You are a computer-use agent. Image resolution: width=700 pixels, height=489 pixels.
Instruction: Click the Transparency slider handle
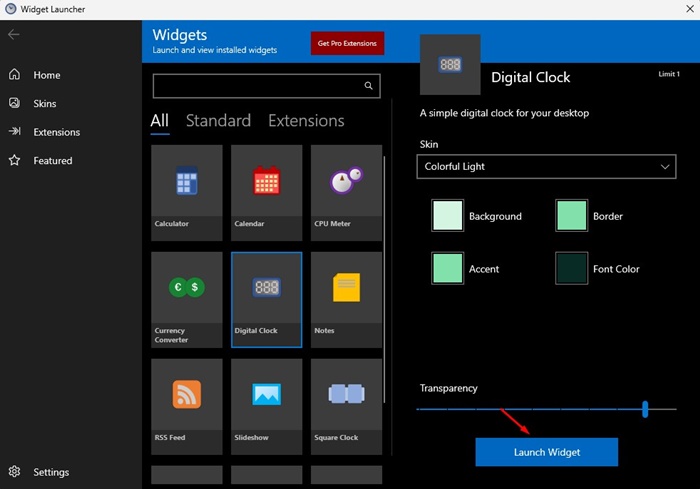click(645, 409)
